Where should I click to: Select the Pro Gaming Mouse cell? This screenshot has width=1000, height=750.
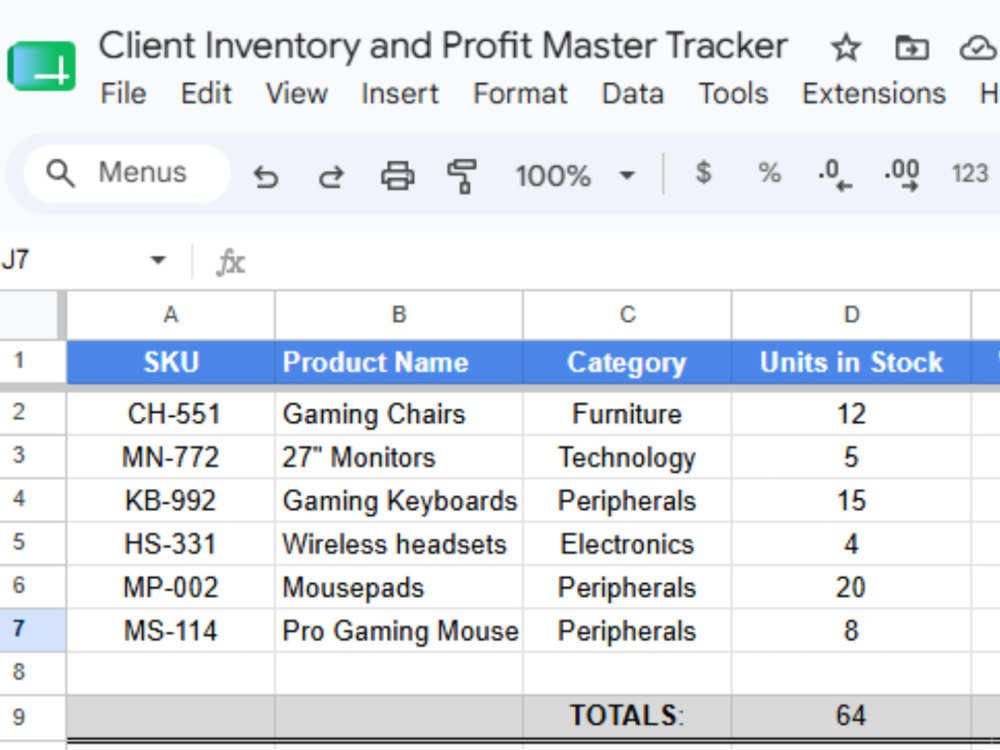click(x=399, y=631)
